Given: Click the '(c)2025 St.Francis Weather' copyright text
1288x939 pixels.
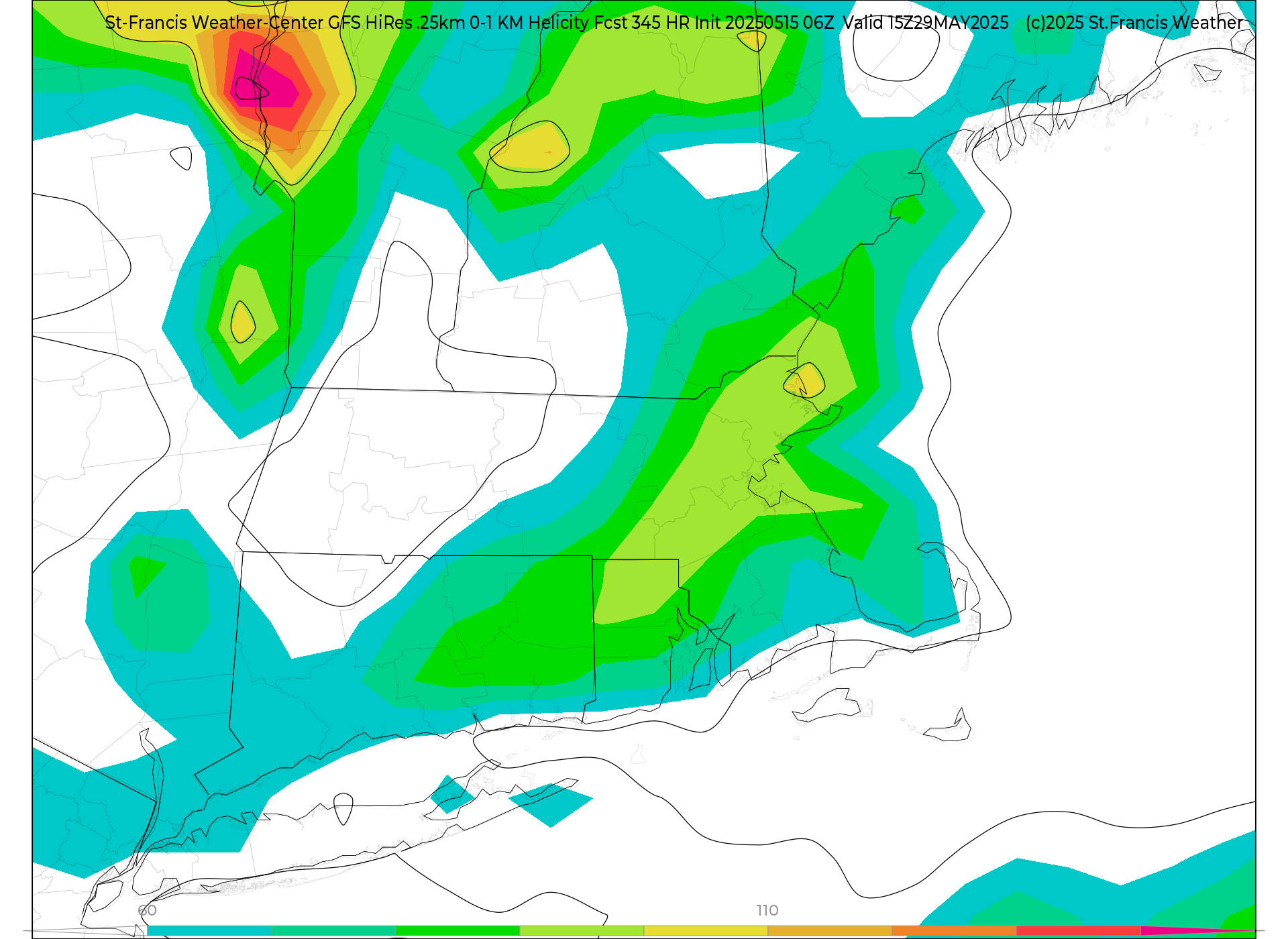Looking at the screenshot, I should point(1134,23).
